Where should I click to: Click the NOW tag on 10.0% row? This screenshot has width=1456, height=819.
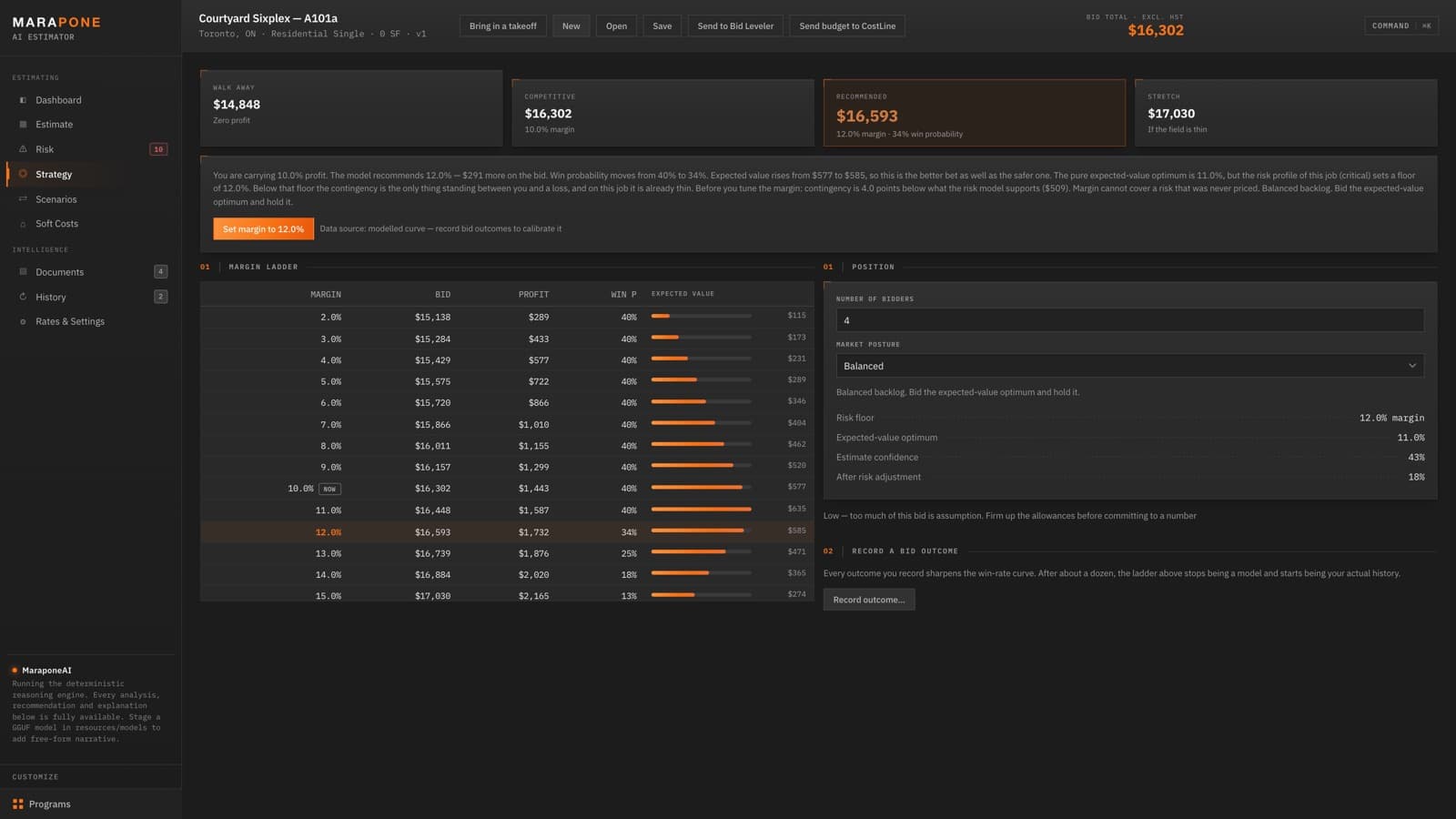pyautogui.click(x=329, y=489)
